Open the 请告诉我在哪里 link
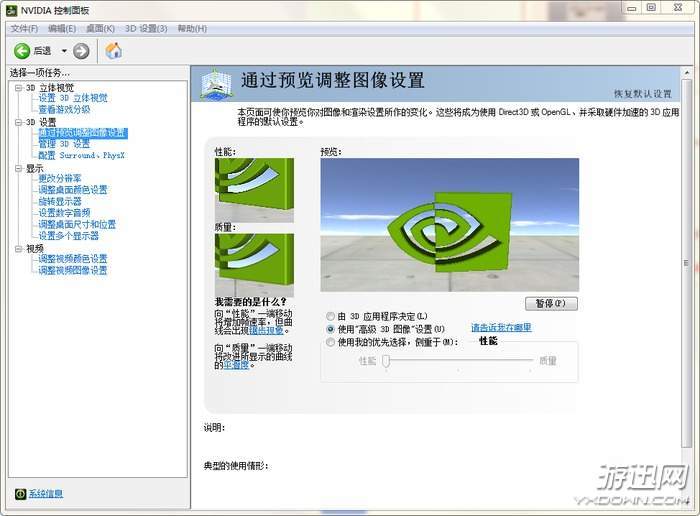700x516 pixels. point(501,328)
